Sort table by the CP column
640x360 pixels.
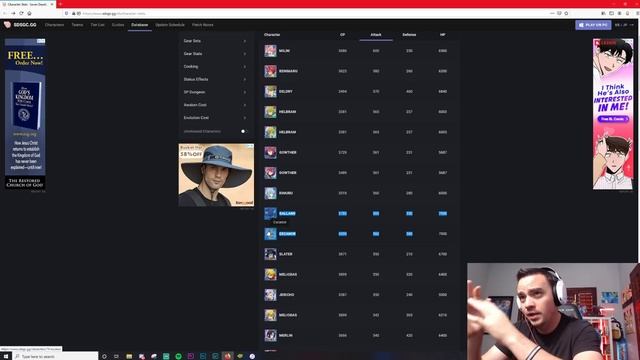tap(342, 35)
